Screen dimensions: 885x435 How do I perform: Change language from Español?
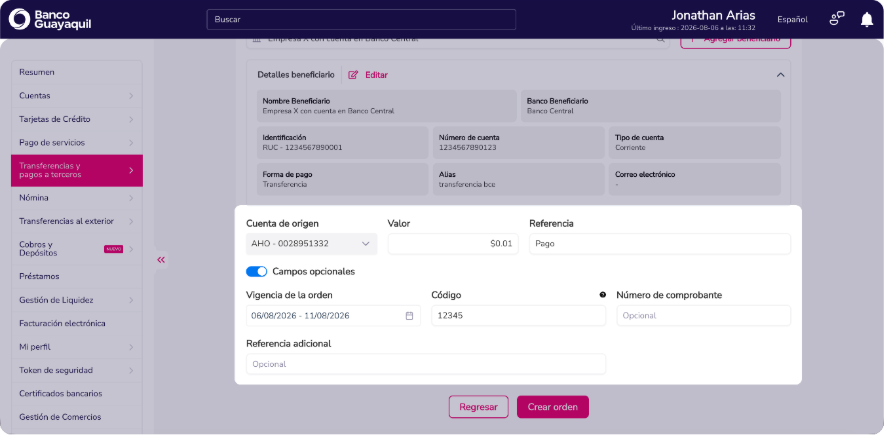(x=792, y=19)
